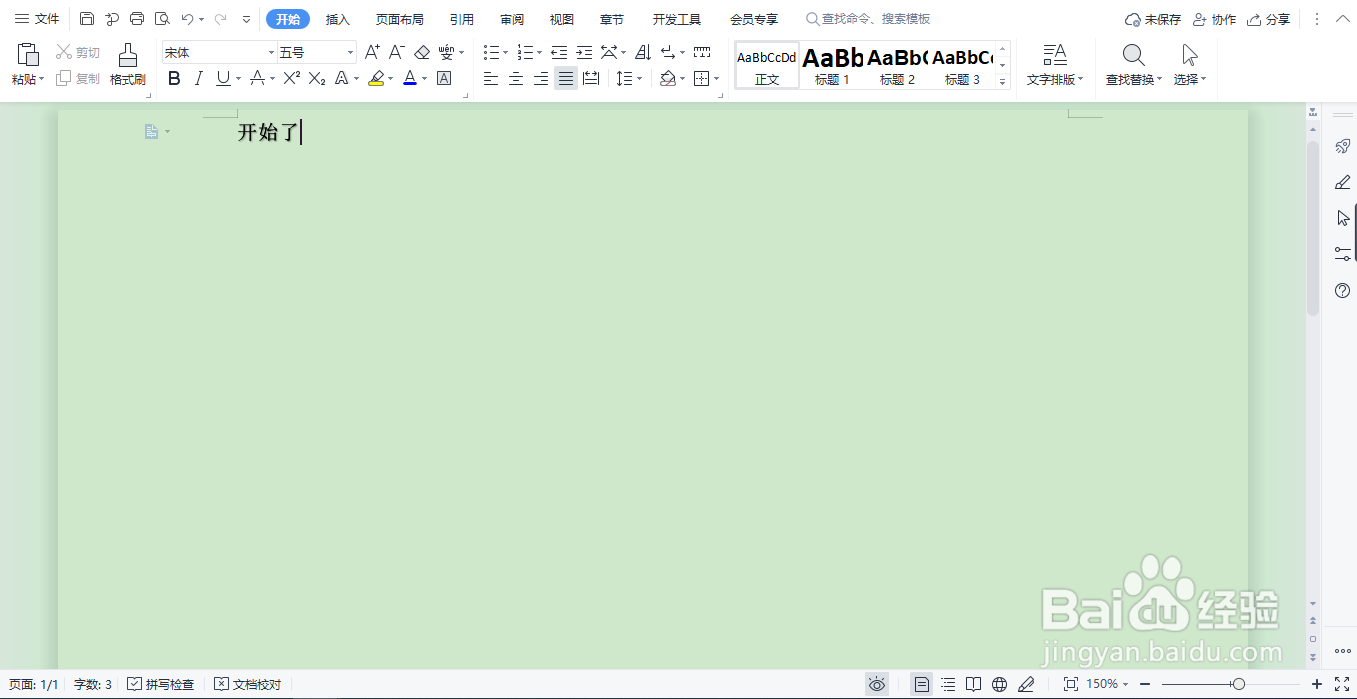1357x699 pixels.
Task: Switch to the 页面布局 tab
Action: 400,19
